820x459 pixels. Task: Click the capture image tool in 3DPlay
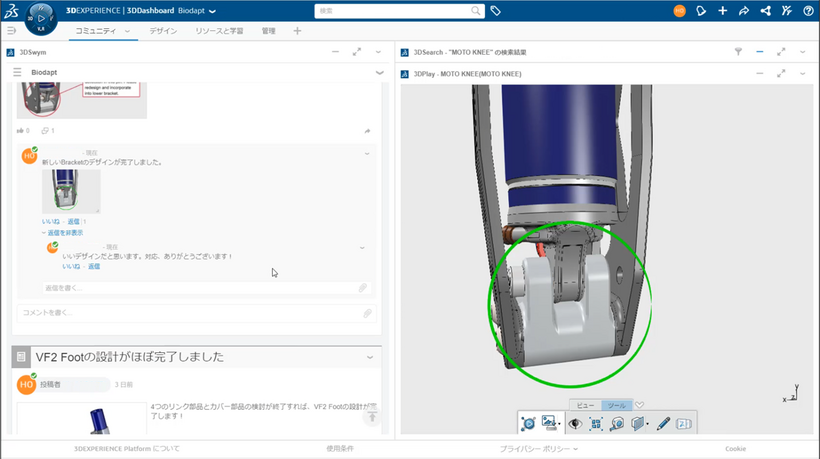(x=549, y=422)
